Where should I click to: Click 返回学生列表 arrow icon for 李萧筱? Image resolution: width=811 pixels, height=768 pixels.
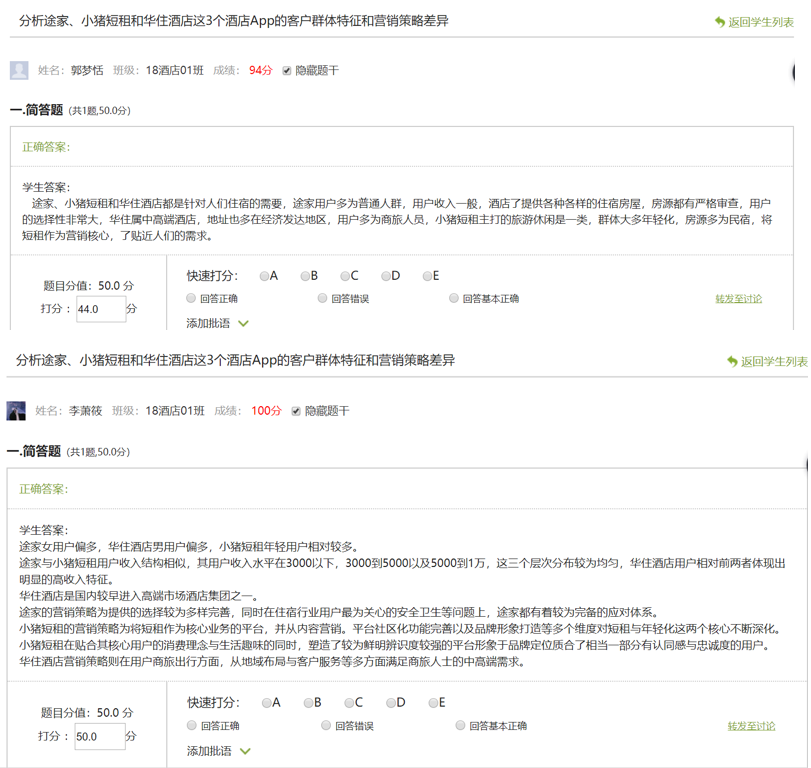(732, 361)
